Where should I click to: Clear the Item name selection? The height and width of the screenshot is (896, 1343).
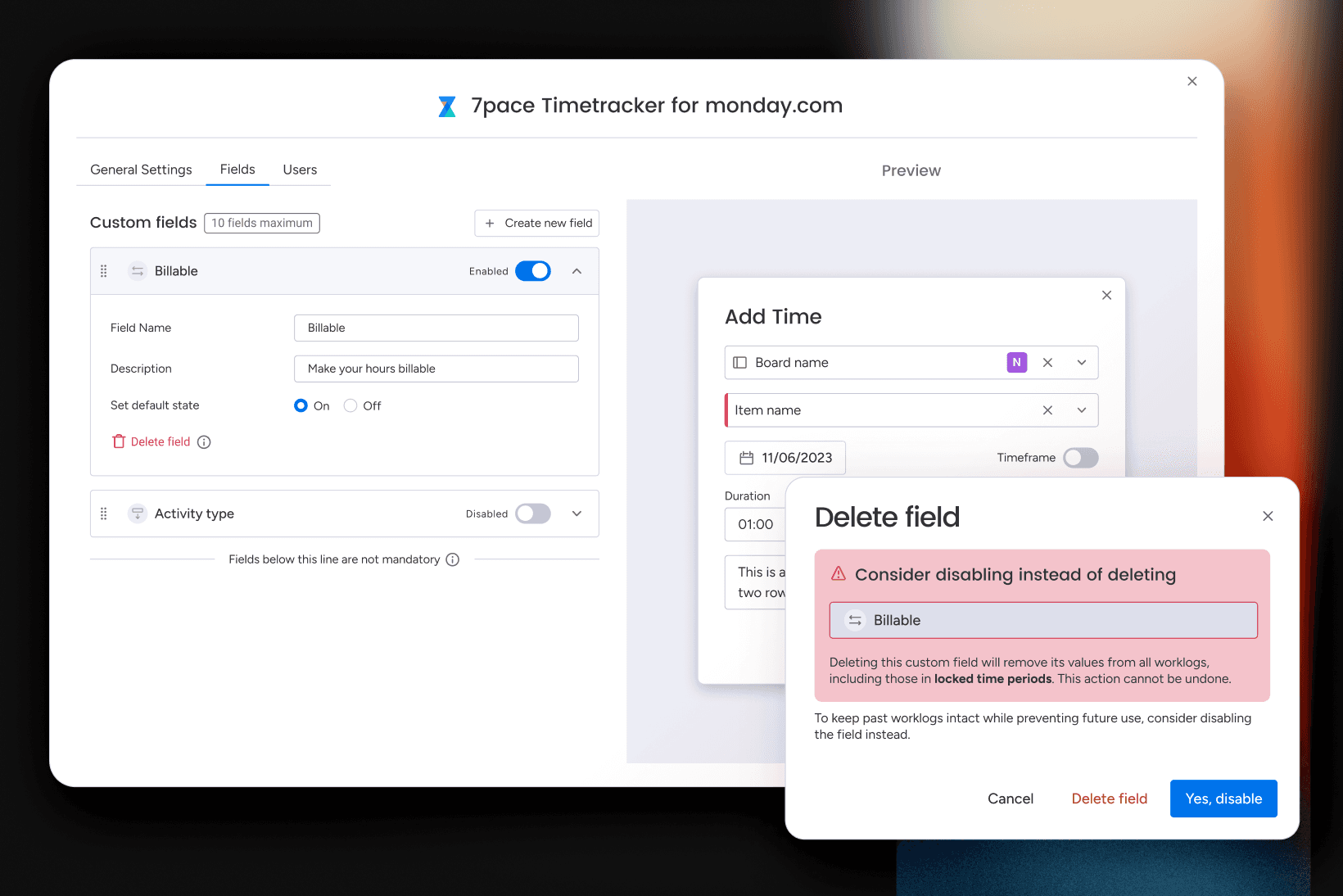point(1047,410)
